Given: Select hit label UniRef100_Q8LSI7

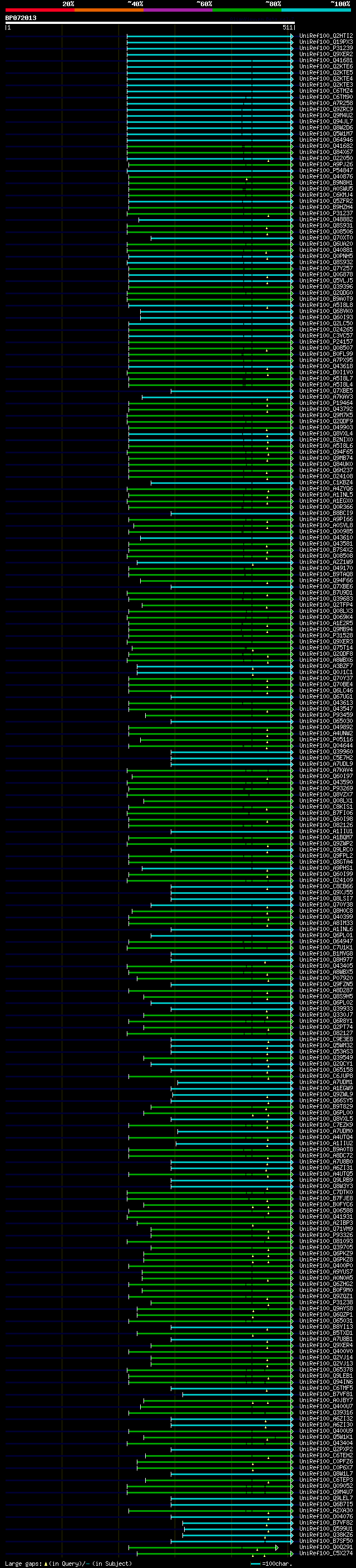Looking at the screenshot, I should click(325, 898).
